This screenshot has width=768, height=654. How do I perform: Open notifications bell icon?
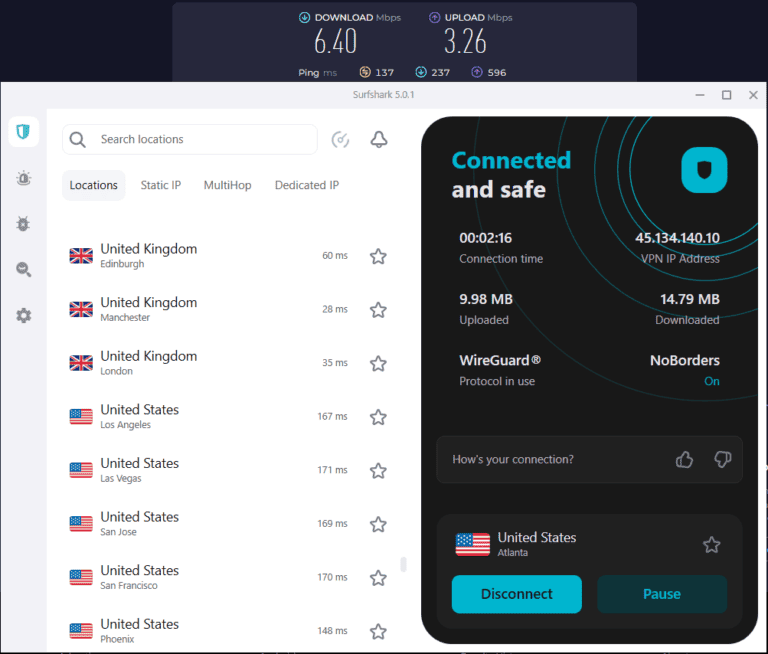(x=379, y=140)
